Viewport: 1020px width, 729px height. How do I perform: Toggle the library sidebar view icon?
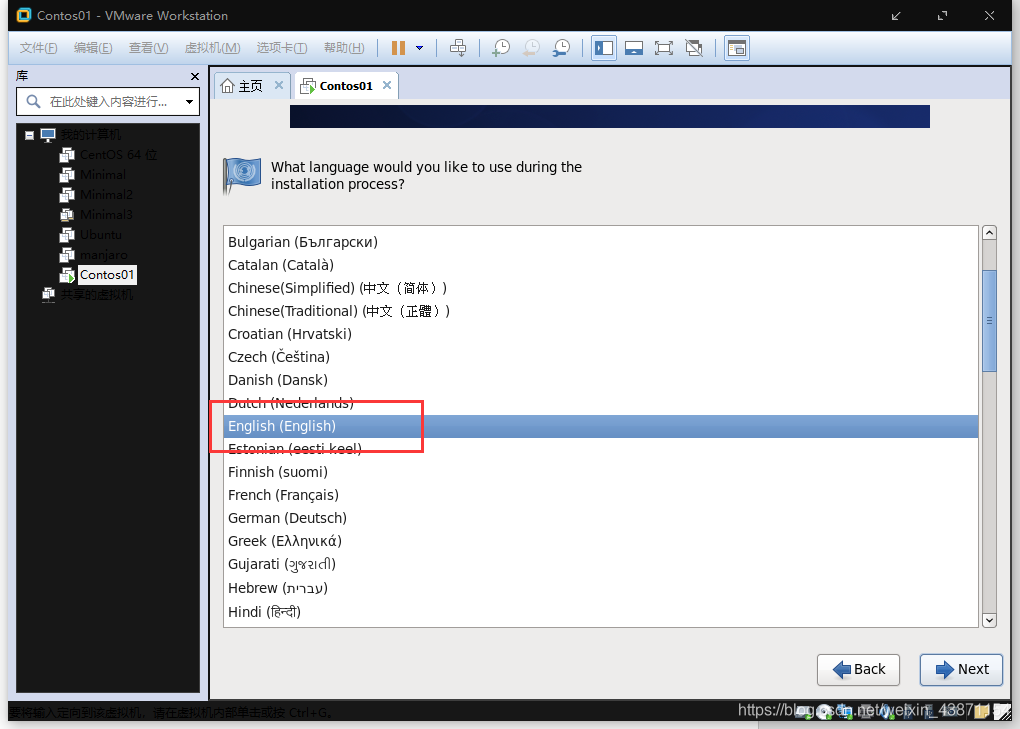(x=604, y=48)
